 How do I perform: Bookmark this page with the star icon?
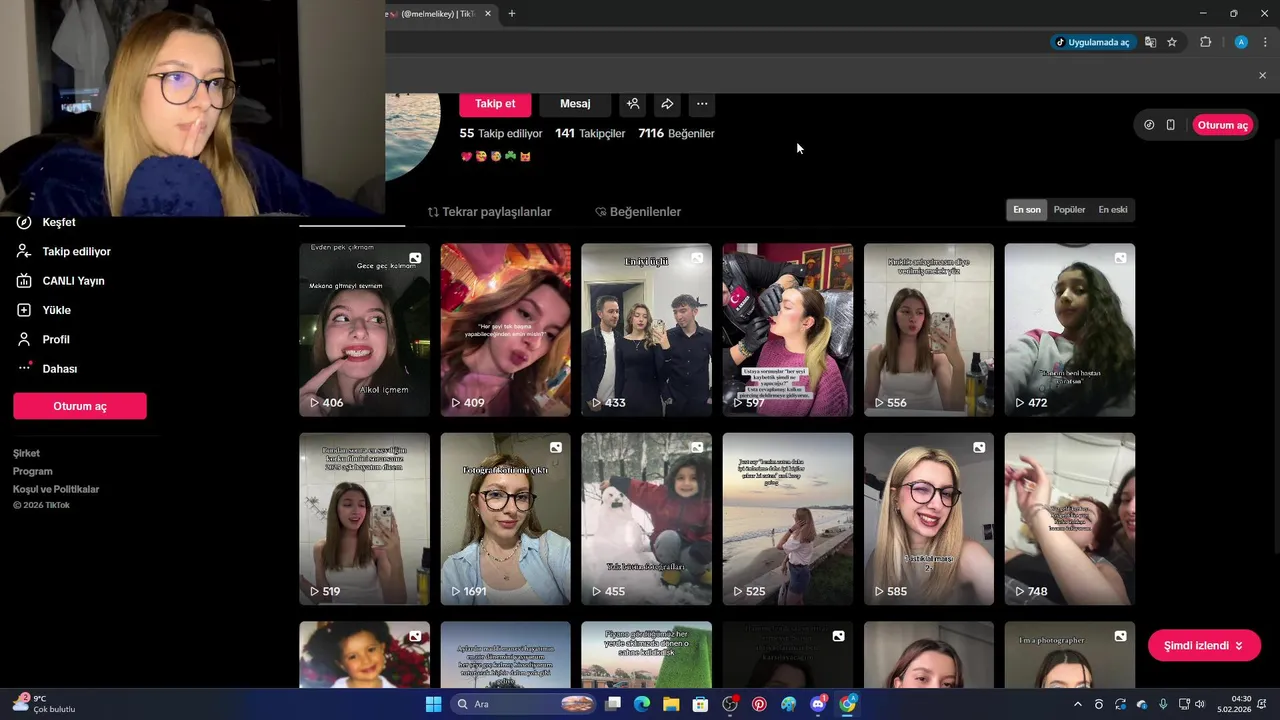point(1172,42)
